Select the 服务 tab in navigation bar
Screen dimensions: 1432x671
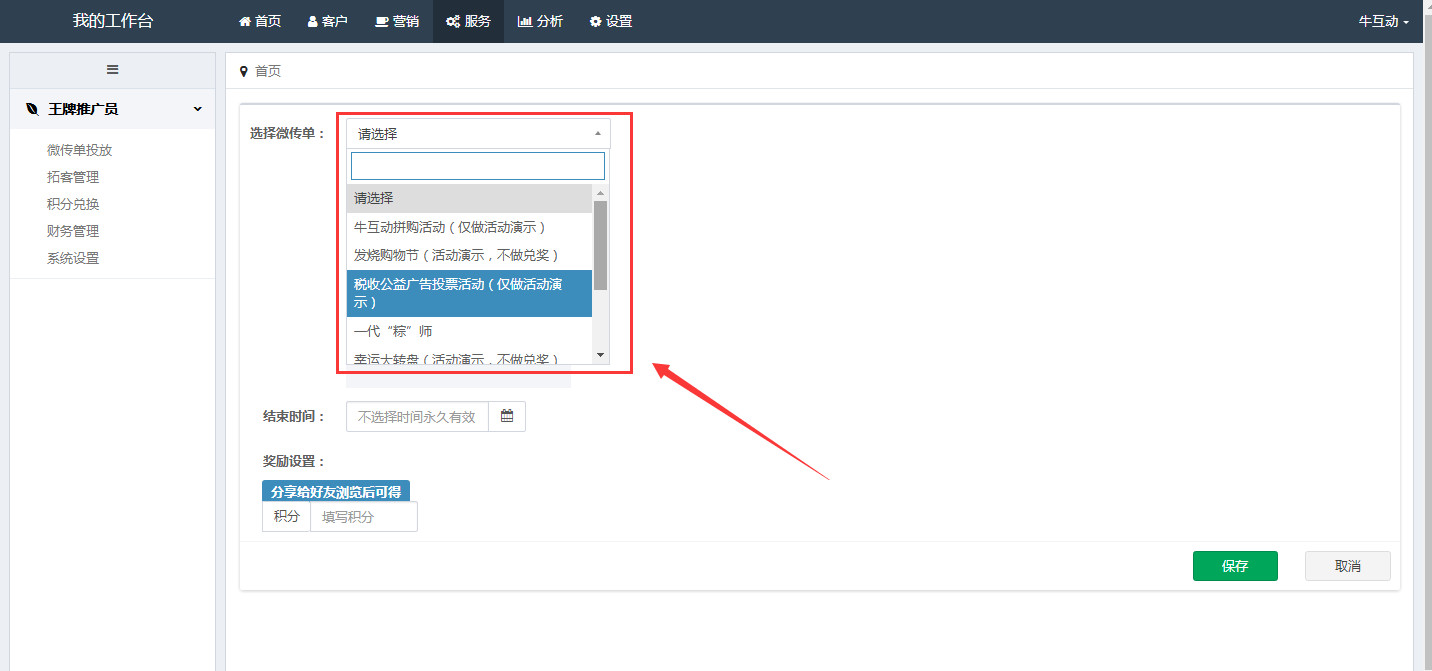pyautogui.click(x=468, y=21)
